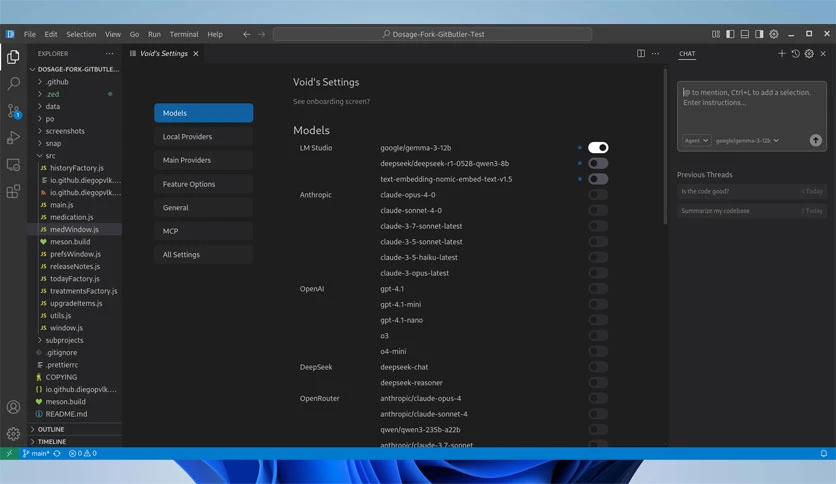Open the Manage gear in activity bar
The height and width of the screenshot is (484, 836).
[x=13, y=434]
